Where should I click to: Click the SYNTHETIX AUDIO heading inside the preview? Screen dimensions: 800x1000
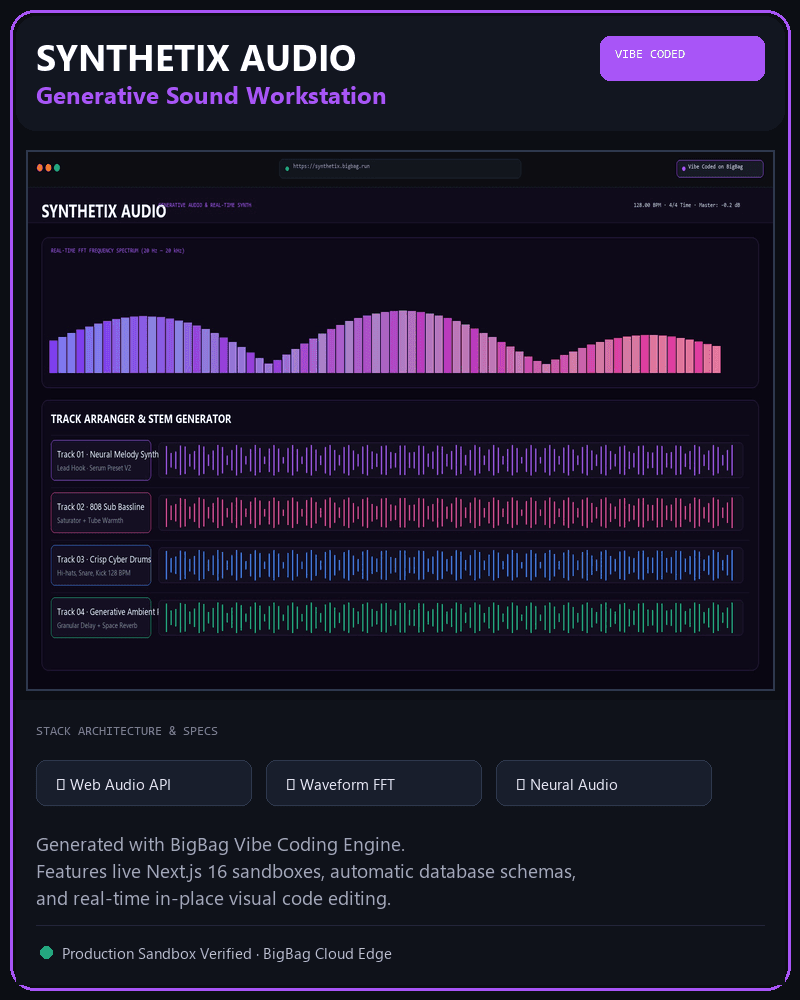(103, 211)
